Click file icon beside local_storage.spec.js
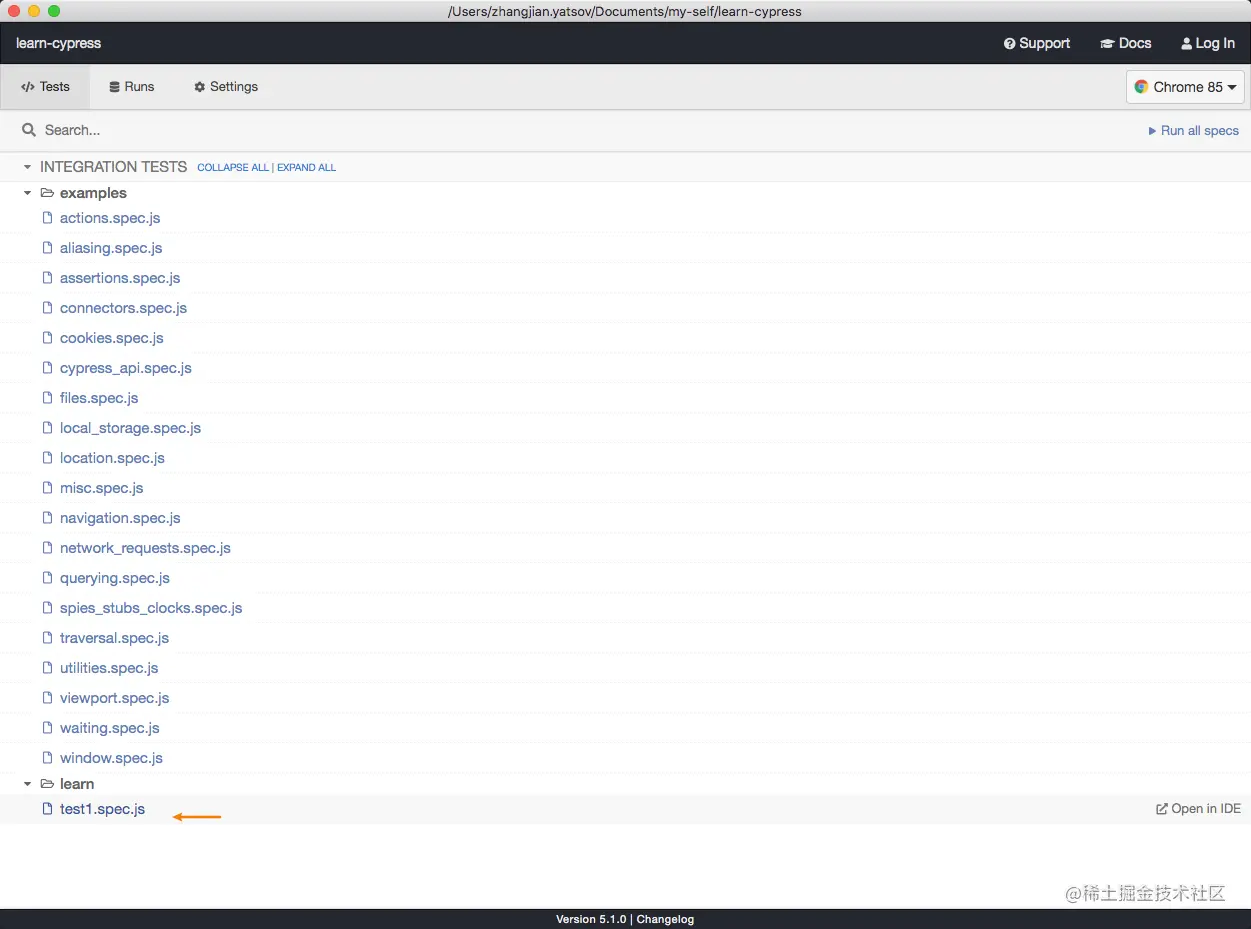 click(47, 428)
